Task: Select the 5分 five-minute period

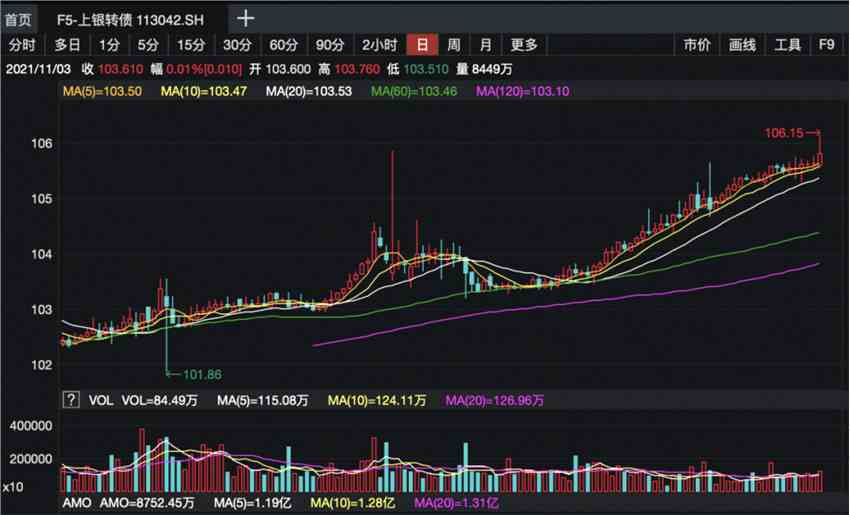Action: click(x=149, y=45)
